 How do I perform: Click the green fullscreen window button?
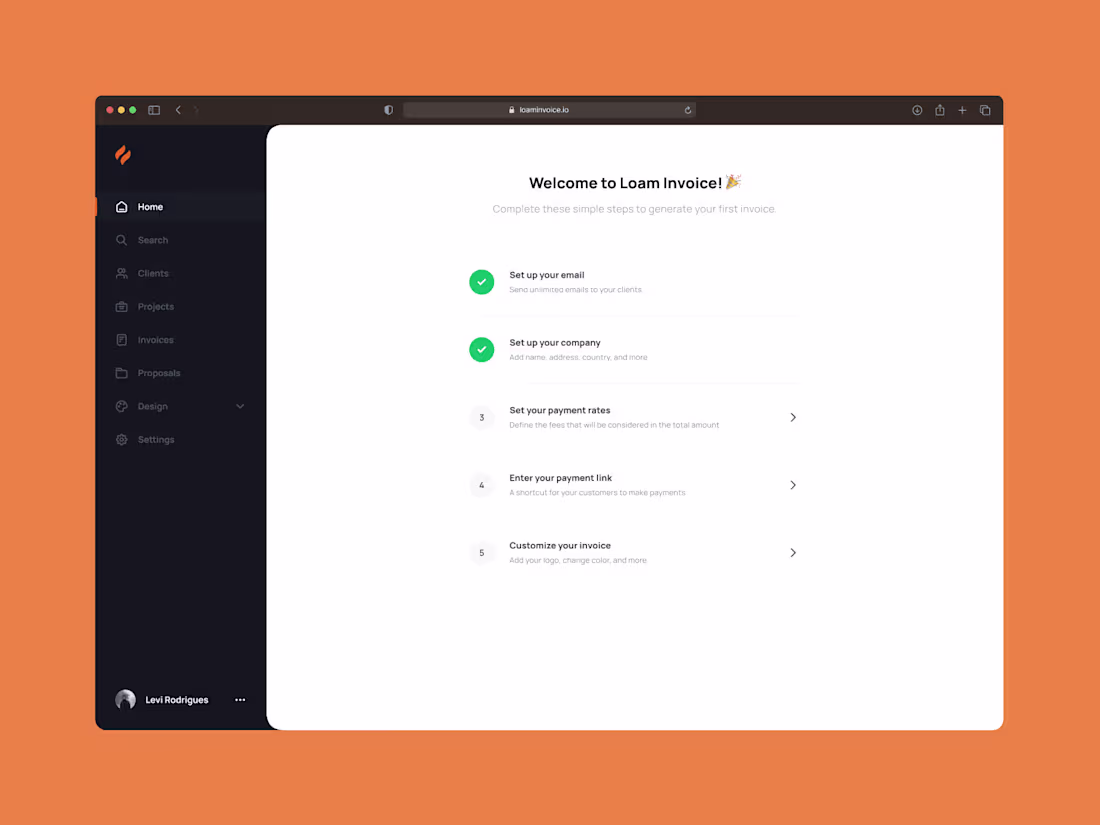(x=133, y=110)
